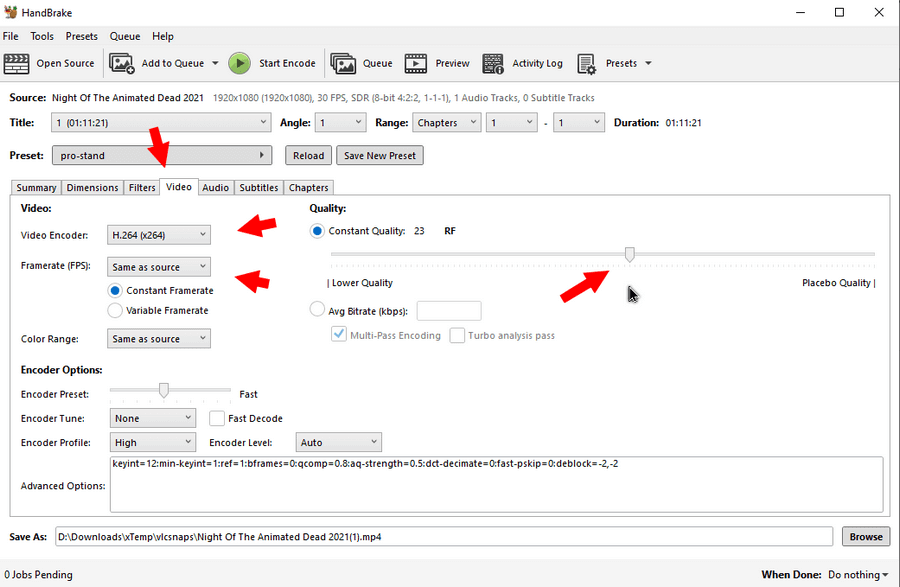Expand the Encoder Profile dropdown
The height and width of the screenshot is (587, 900).
click(x=152, y=442)
